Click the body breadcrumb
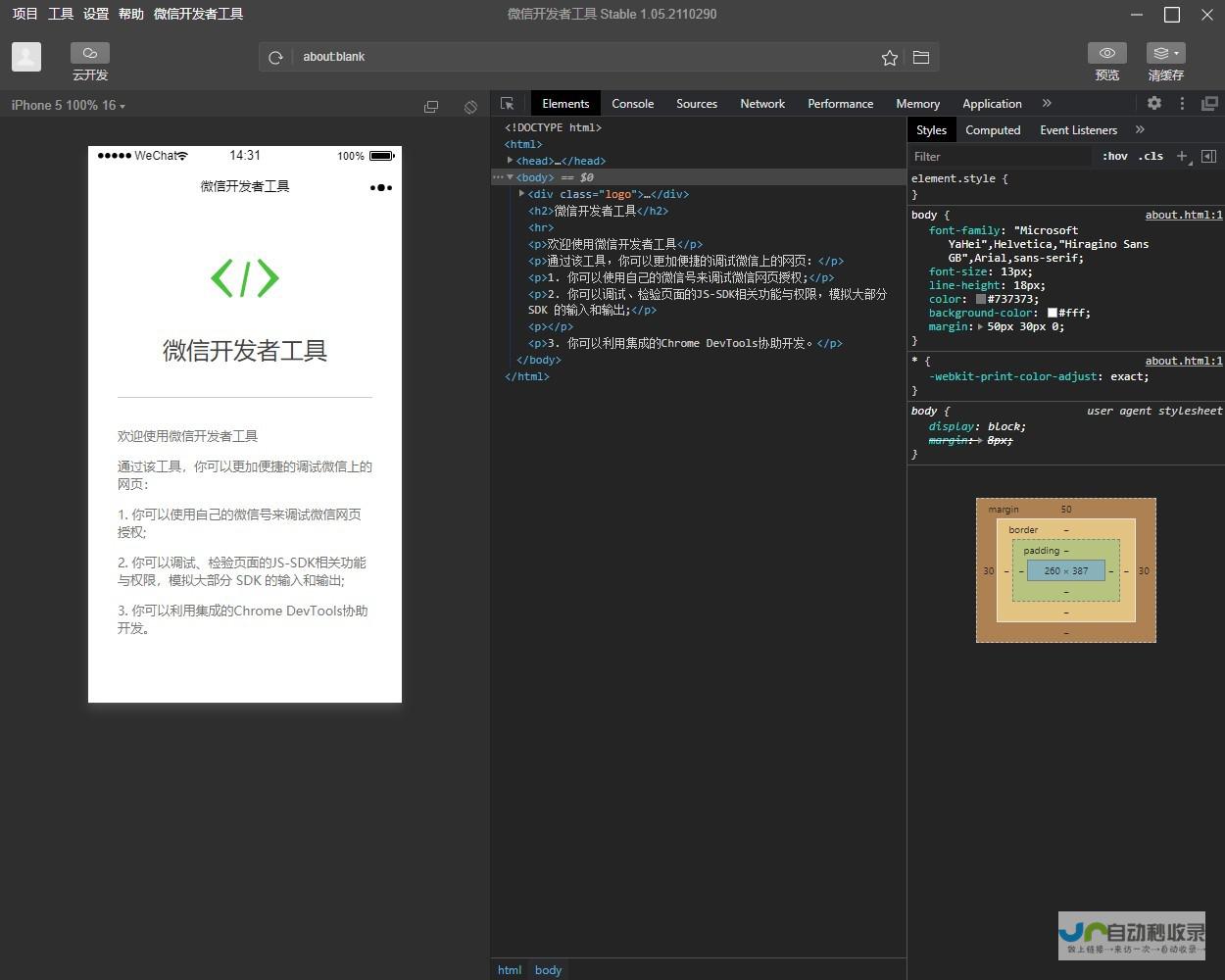Image resolution: width=1225 pixels, height=980 pixels. [548, 970]
